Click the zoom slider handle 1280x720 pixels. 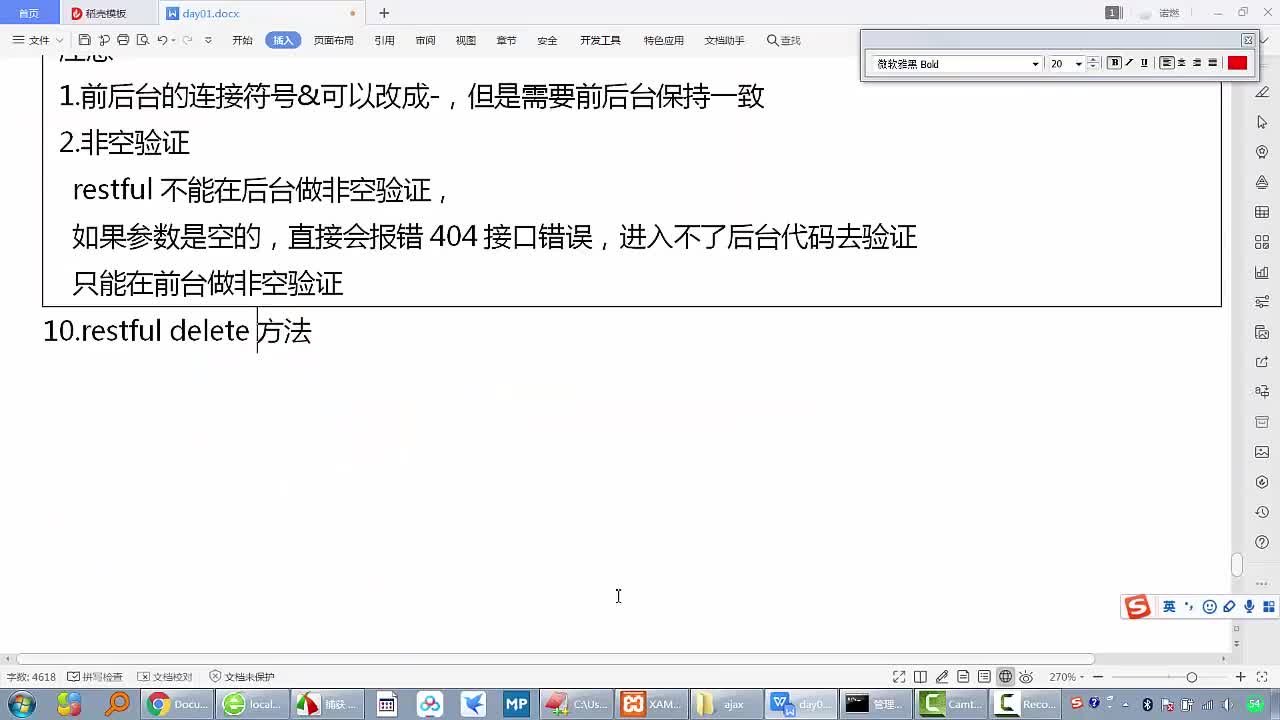click(x=1191, y=677)
